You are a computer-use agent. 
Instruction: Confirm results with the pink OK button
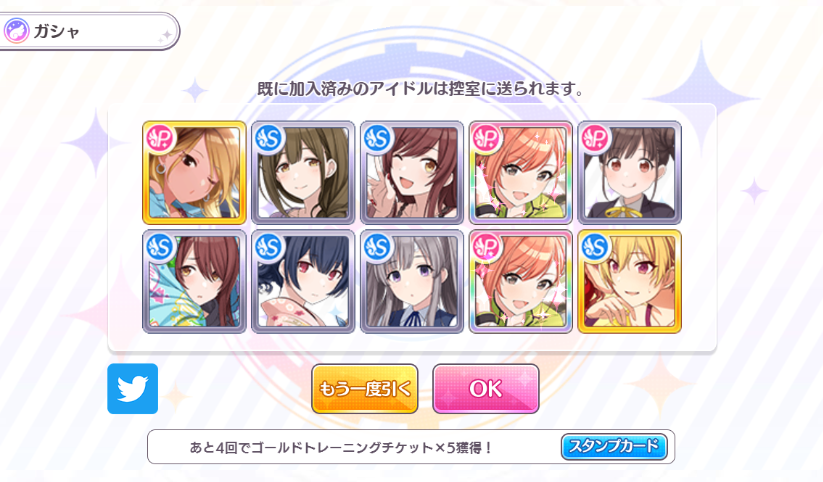[486, 389]
